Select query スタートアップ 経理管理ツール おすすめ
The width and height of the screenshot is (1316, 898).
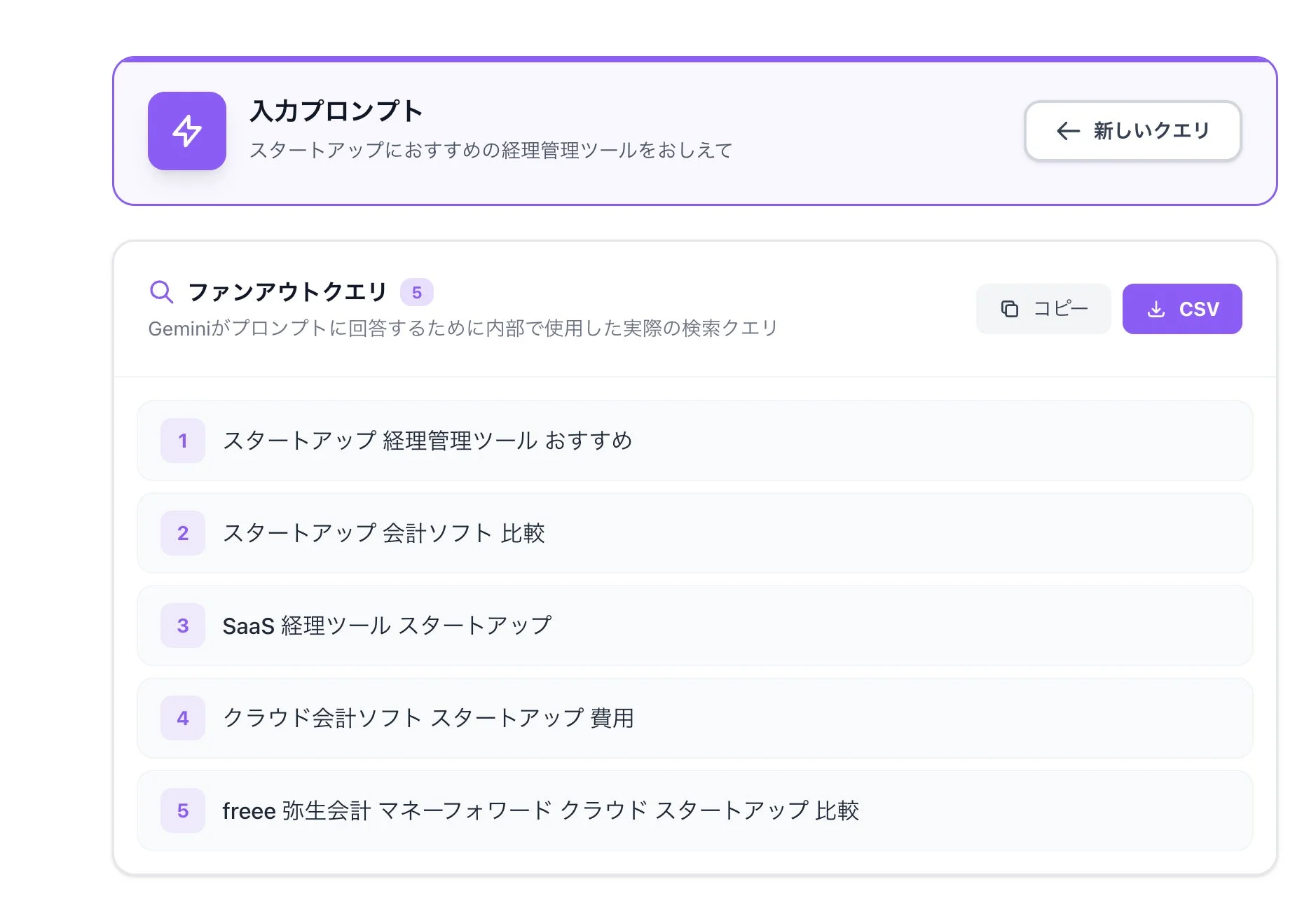click(x=428, y=441)
